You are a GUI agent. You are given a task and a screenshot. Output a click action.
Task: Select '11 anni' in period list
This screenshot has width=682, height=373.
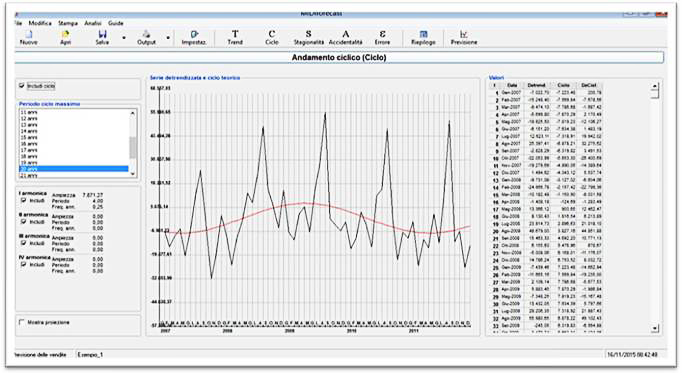[74, 112]
